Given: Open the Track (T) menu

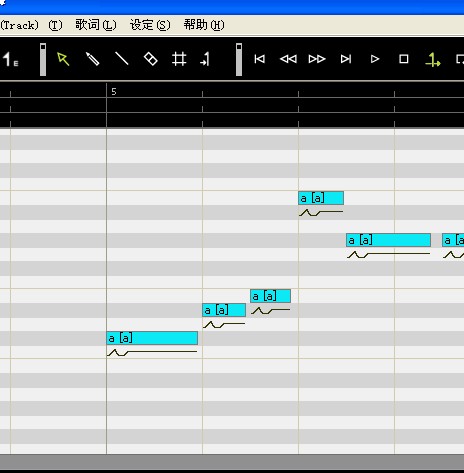Looking at the screenshot, I should [31, 25].
